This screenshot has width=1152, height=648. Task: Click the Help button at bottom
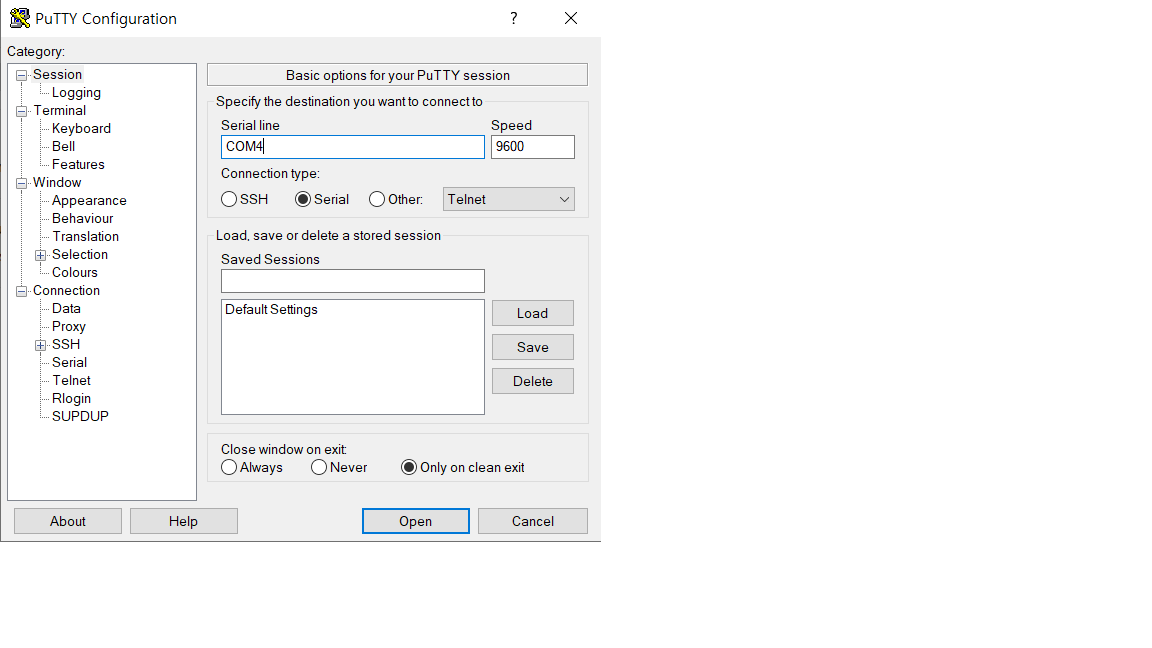click(184, 521)
